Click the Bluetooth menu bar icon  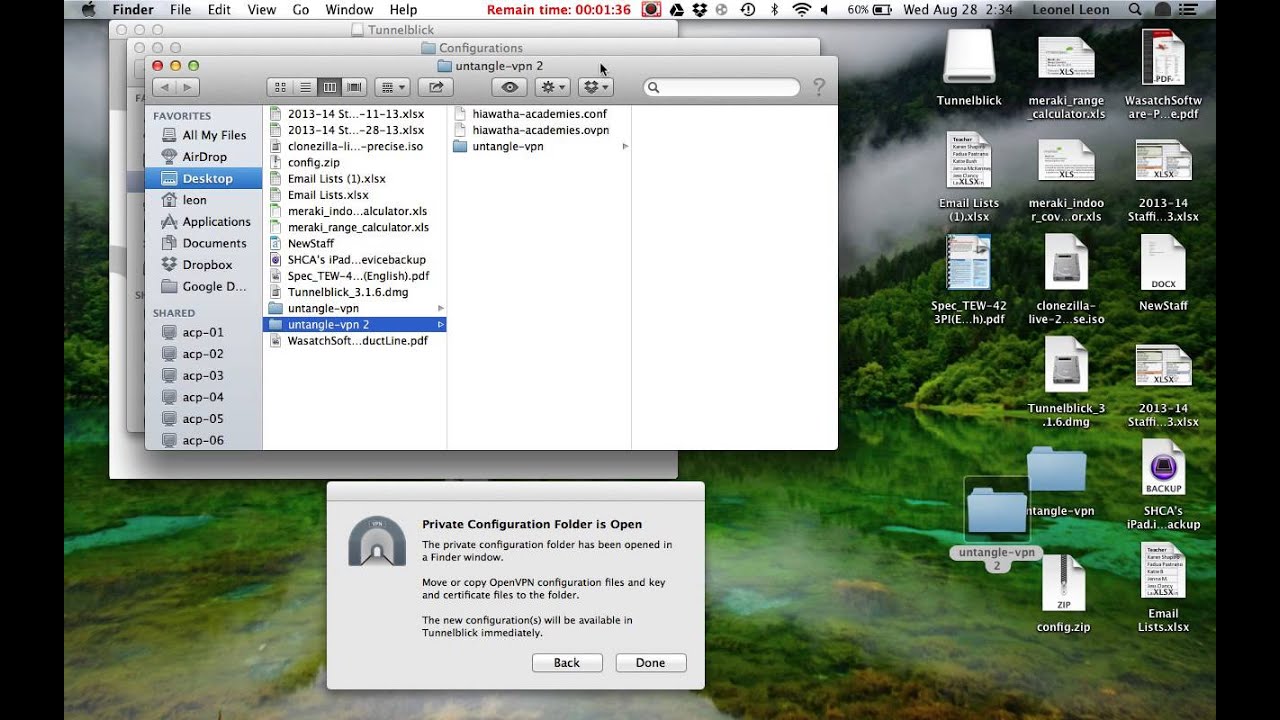click(774, 9)
